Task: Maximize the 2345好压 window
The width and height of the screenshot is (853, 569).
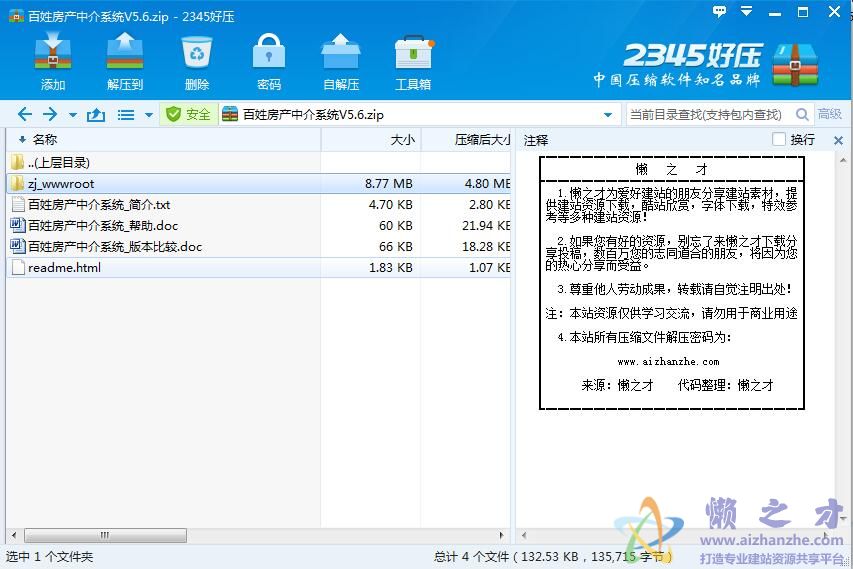Action: 803,11
